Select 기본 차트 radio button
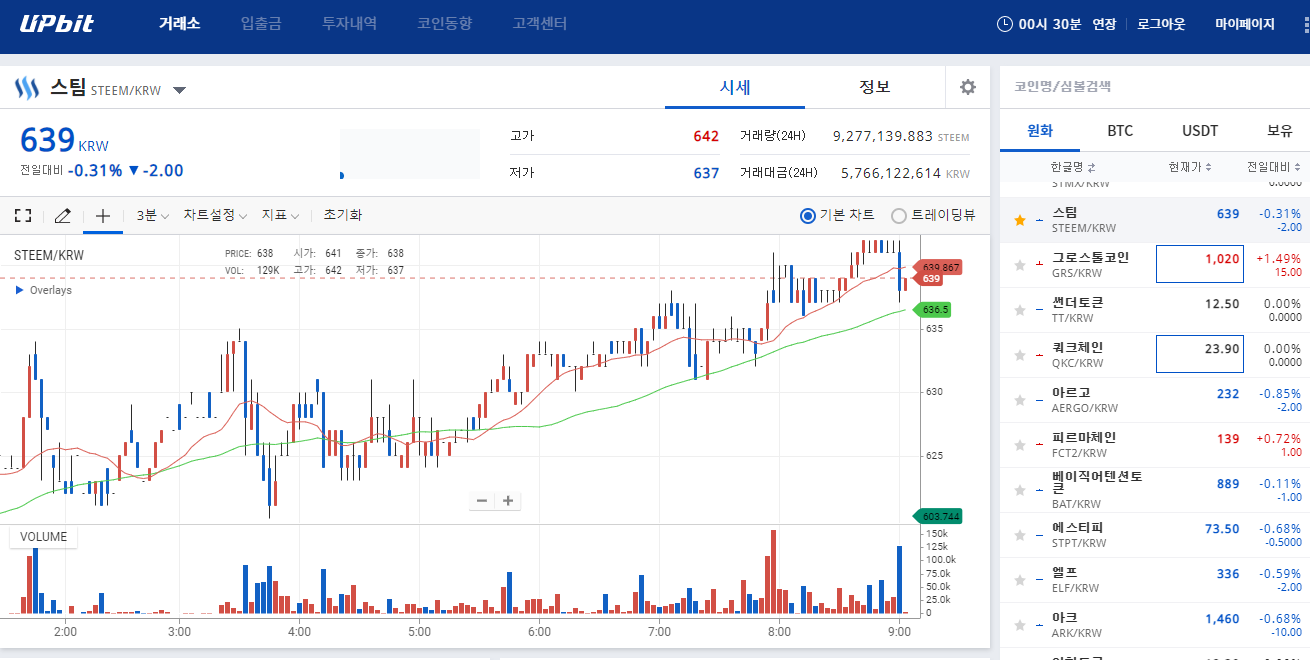This screenshot has width=1310, height=660. coord(808,215)
